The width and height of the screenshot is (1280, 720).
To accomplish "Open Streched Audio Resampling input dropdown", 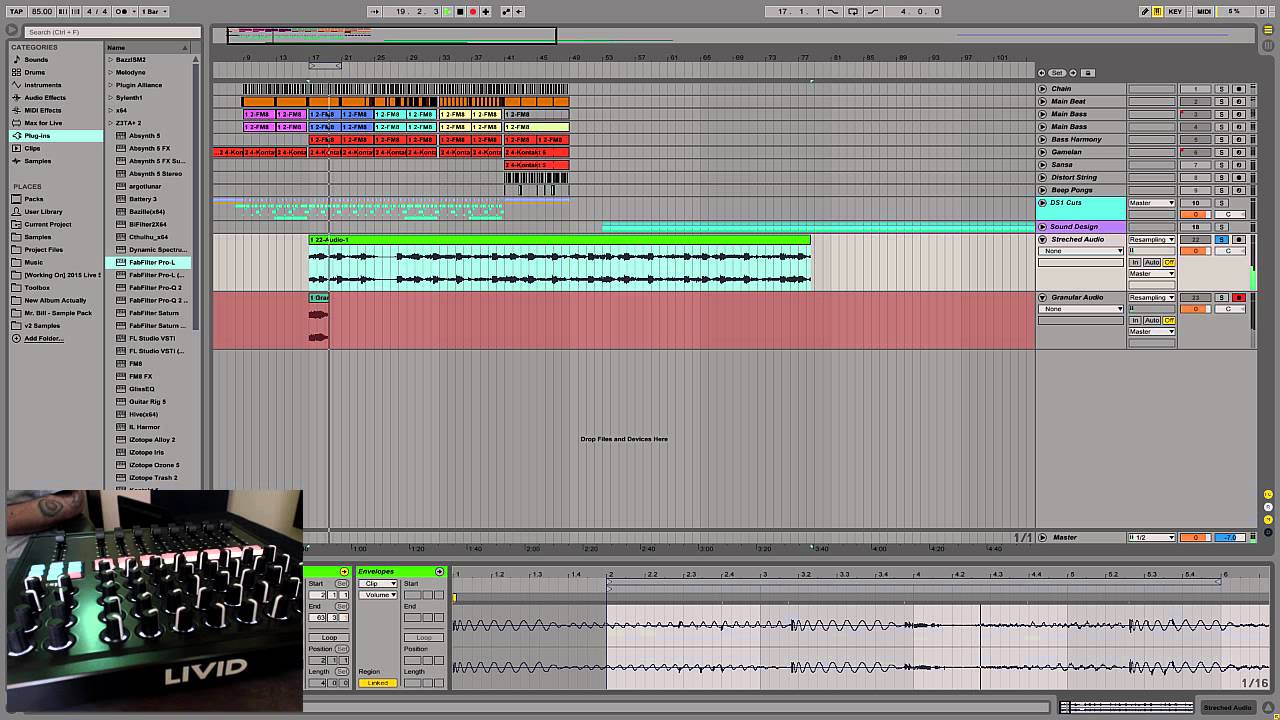I will [x=1151, y=240].
